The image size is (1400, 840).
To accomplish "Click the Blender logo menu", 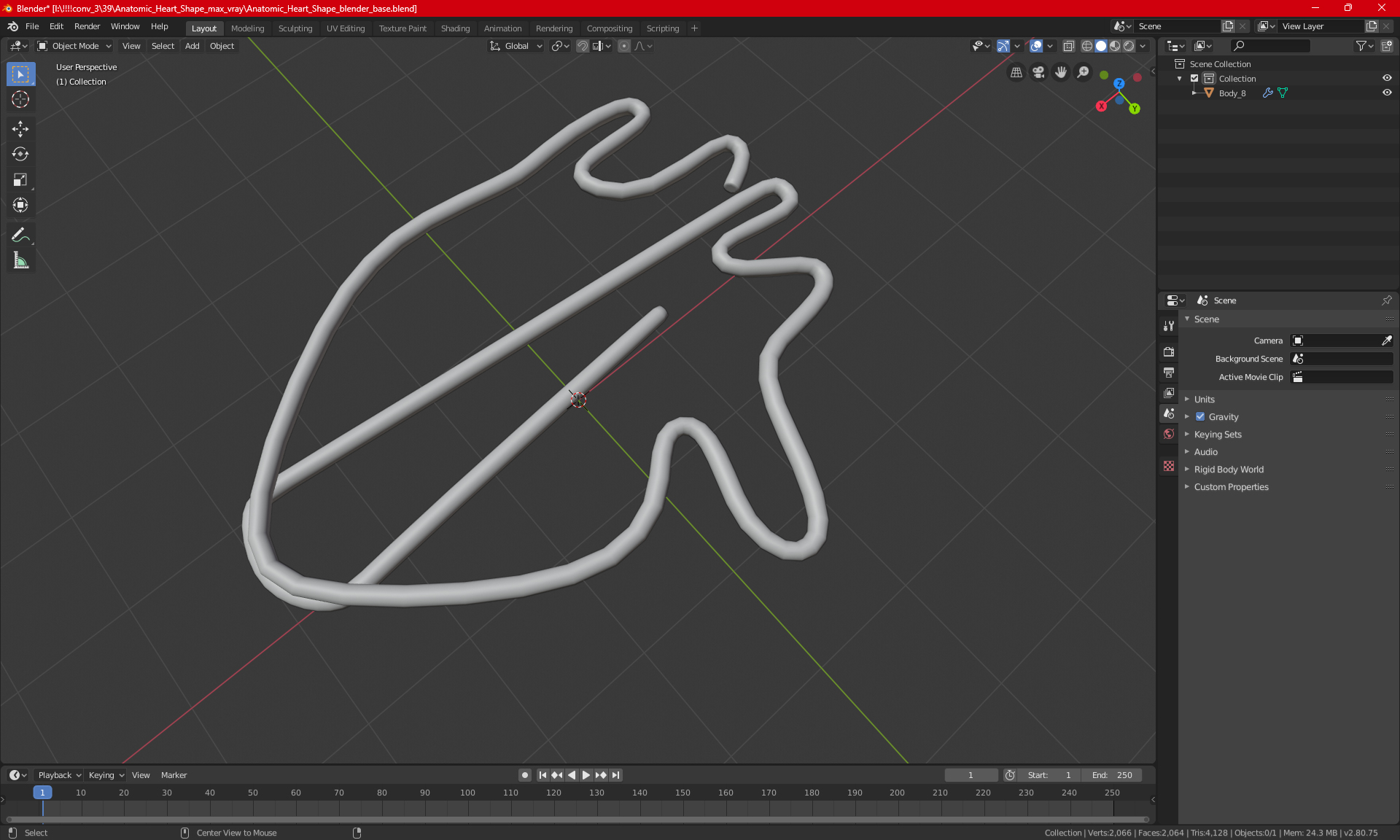I will [12, 26].
